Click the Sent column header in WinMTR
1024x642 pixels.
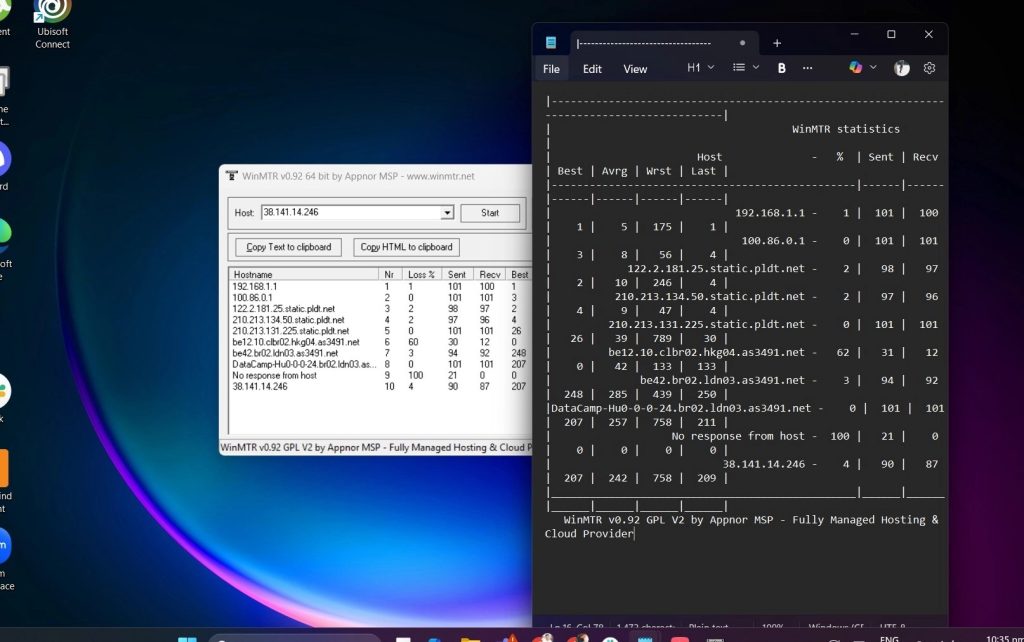456,274
